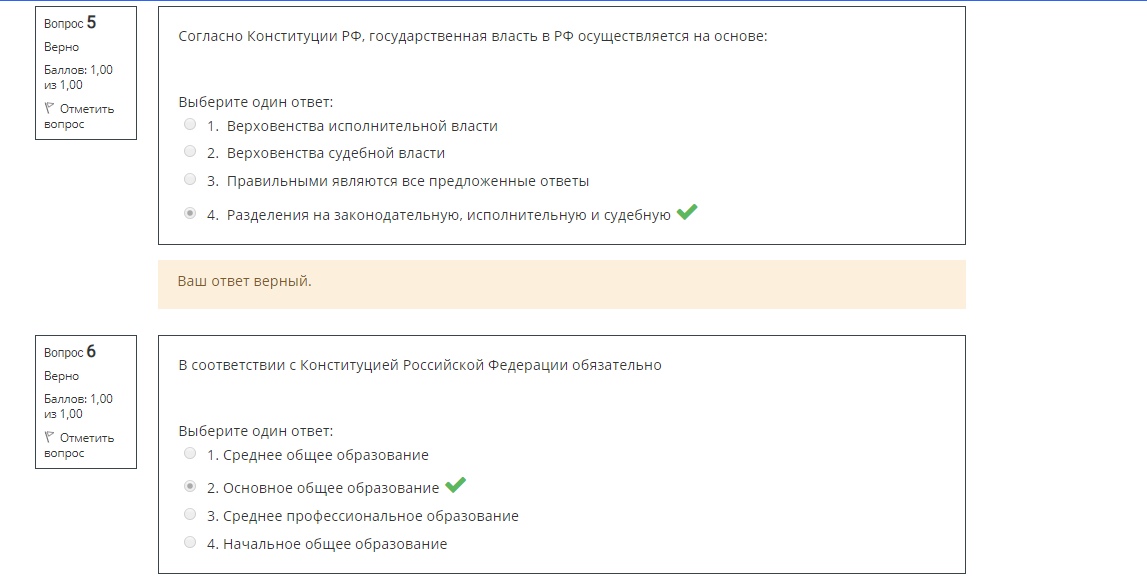Select radio Основное общее образование
The height and width of the screenshot is (576, 1147).
(190, 486)
